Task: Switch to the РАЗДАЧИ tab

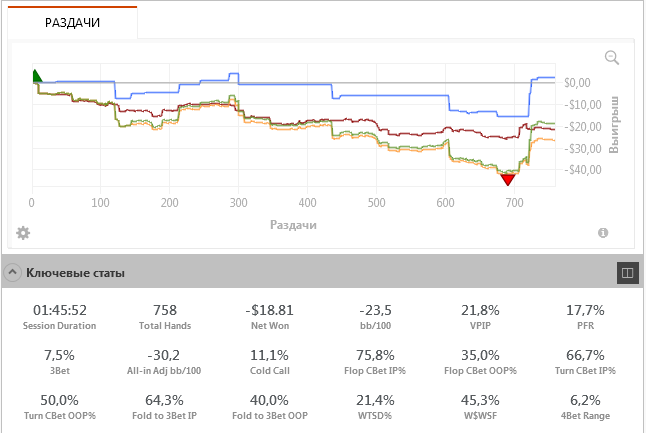Action: (x=73, y=22)
